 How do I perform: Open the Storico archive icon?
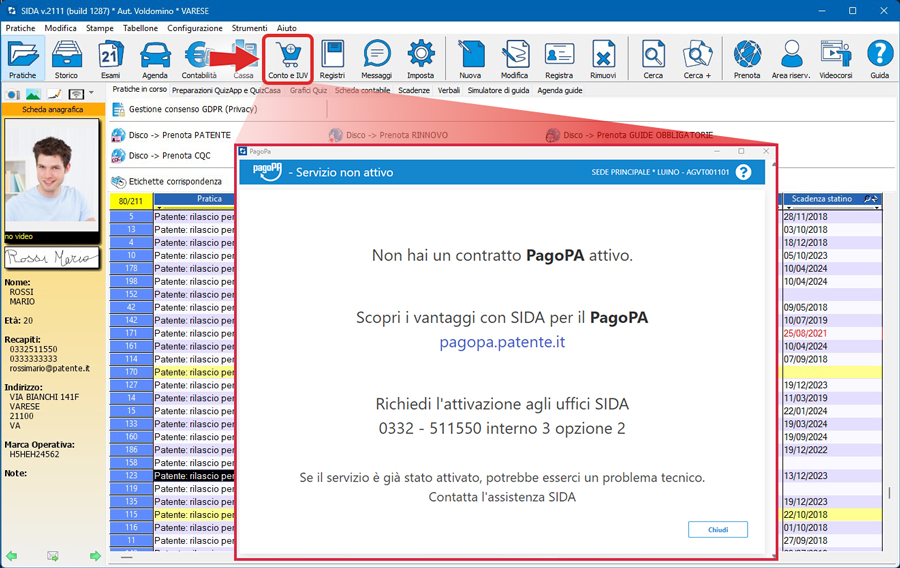(x=66, y=59)
